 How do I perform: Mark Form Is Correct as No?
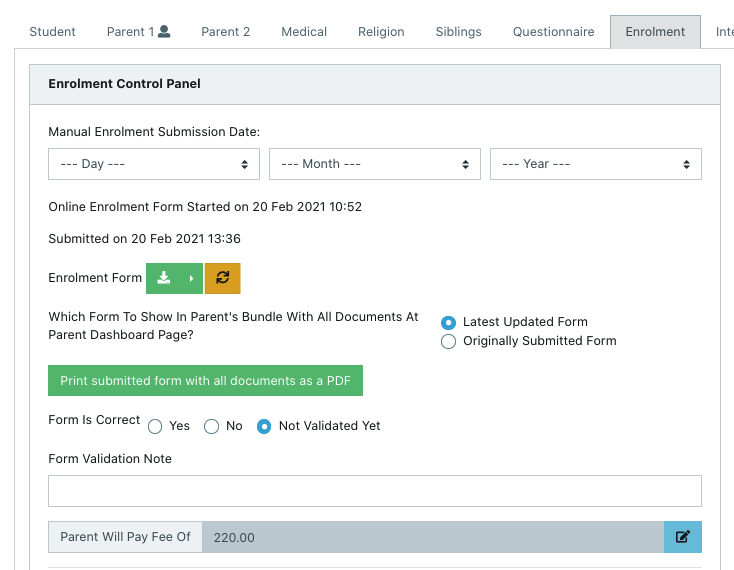click(x=211, y=426)
